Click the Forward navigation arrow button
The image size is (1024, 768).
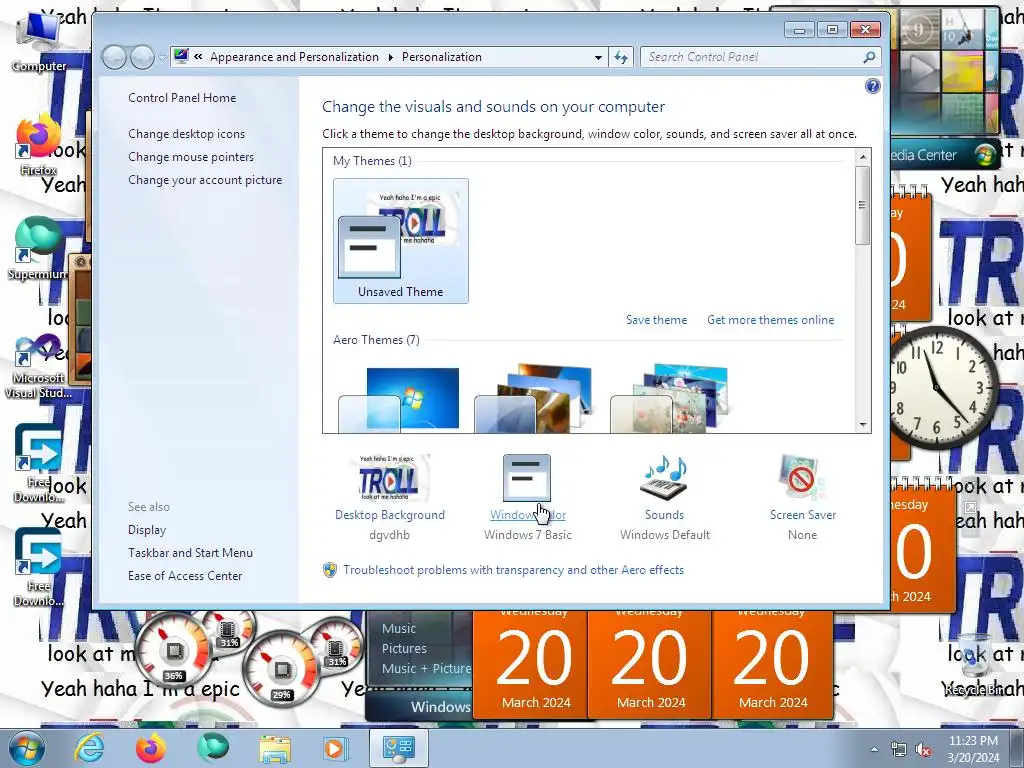[x=142, y=57]
